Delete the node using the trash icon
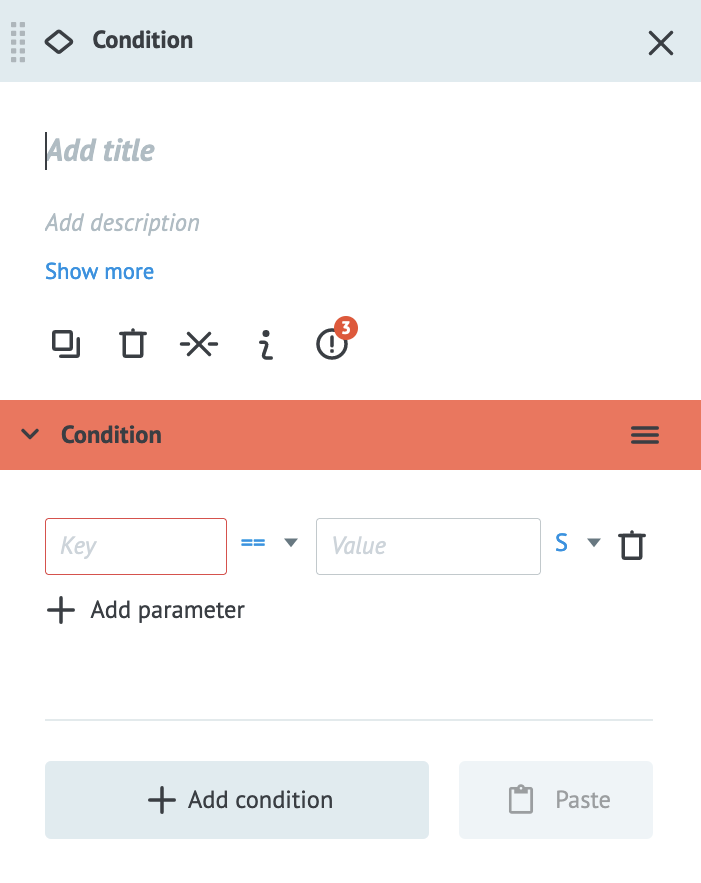 (x=132, y=343)
